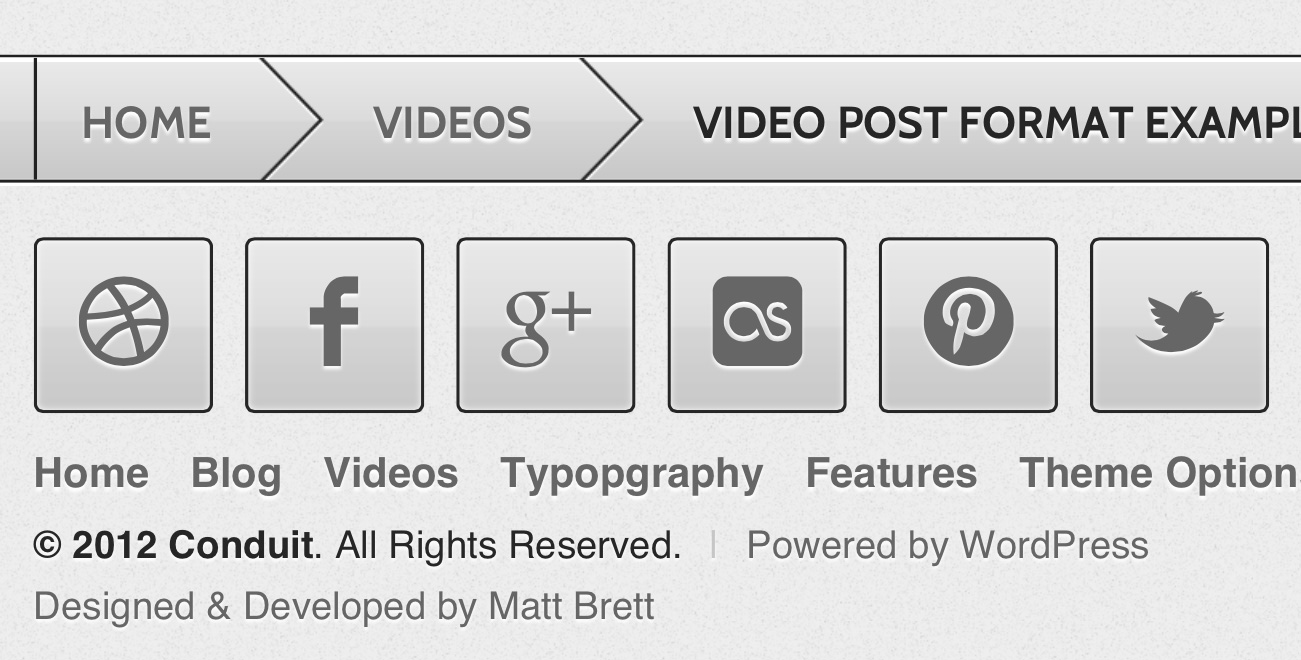1301x660 pixels.
Task: Click the chevron separator between HOME and VIDEOS
Action: 291,120
